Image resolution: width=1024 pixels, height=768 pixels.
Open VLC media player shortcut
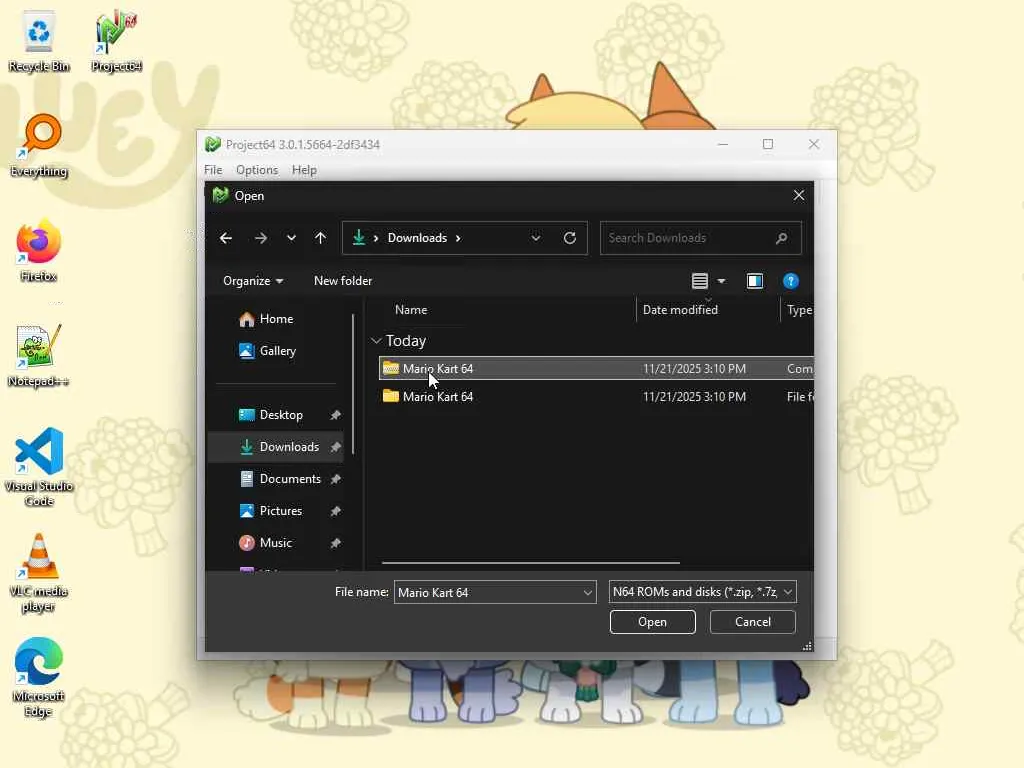(39, 573)
